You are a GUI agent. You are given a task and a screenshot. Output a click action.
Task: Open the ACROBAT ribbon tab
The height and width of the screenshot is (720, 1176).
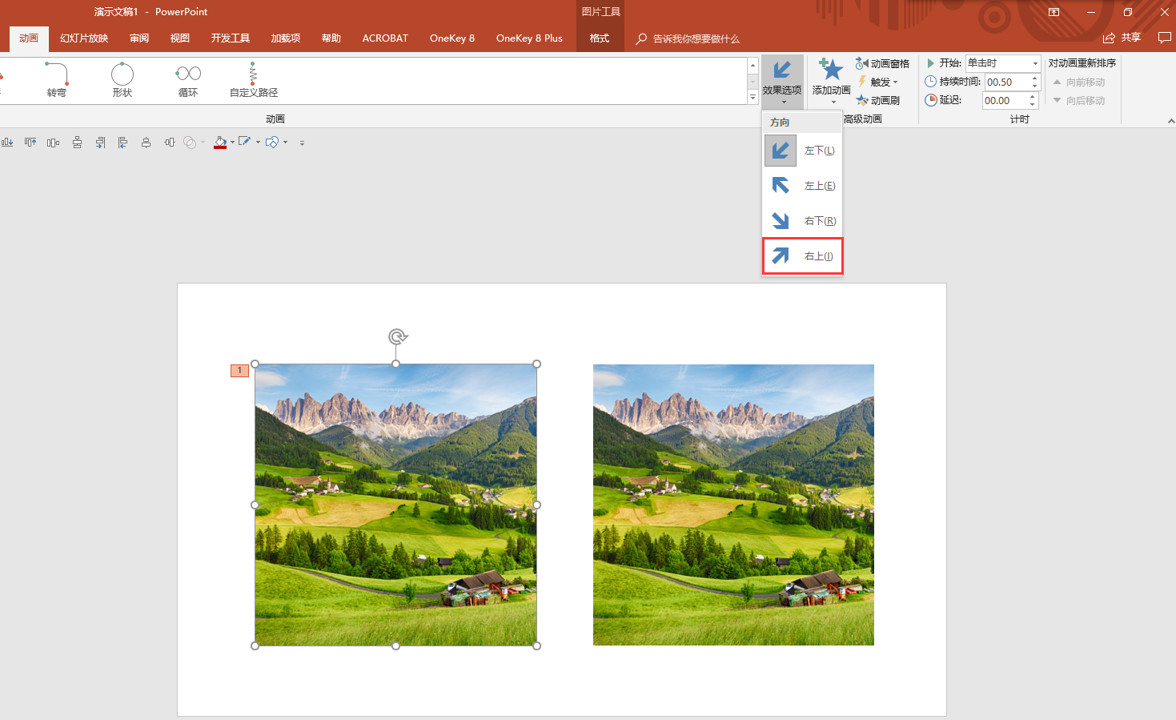pos(385,38)
